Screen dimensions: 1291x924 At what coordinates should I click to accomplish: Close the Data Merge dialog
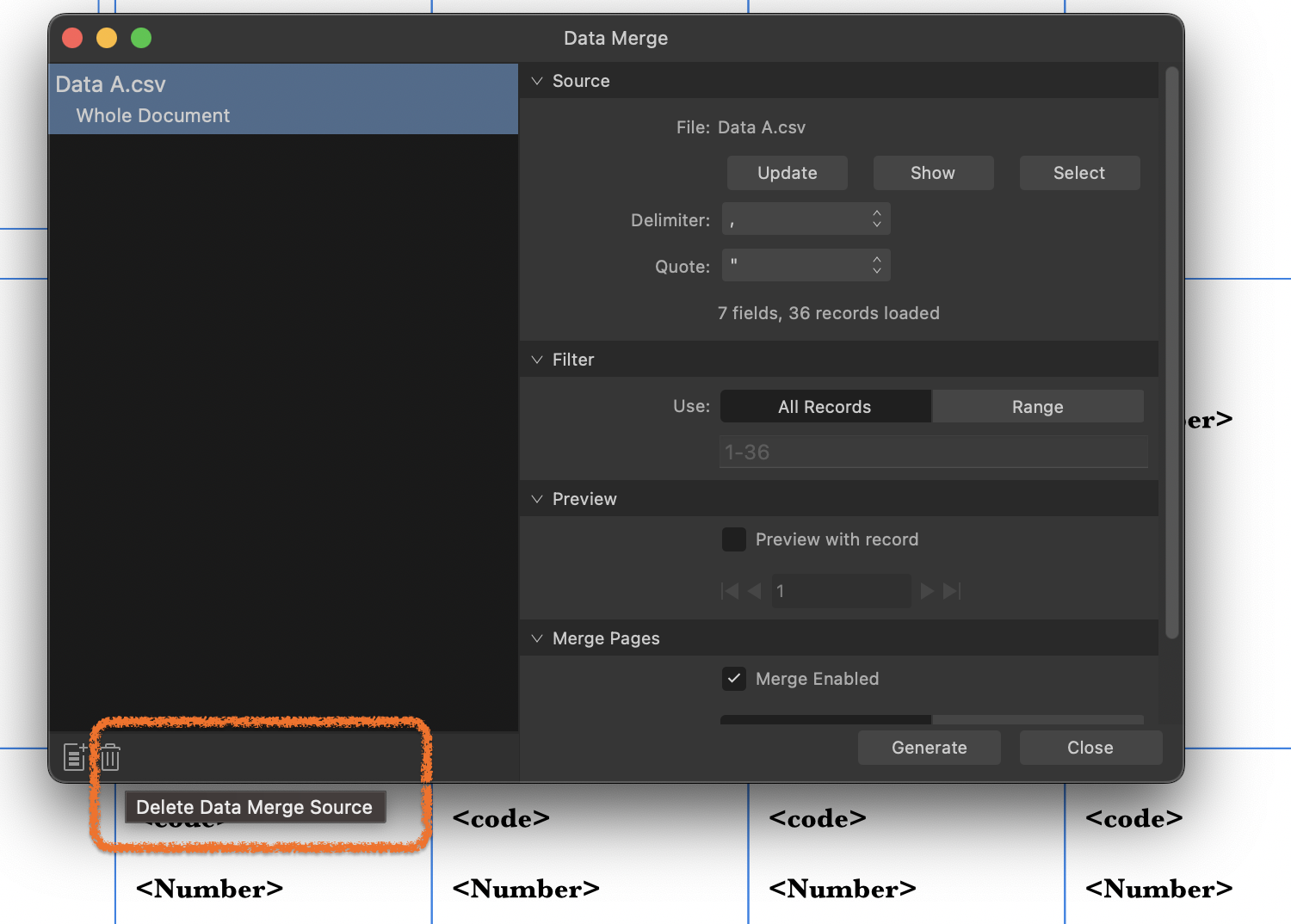pyautogui.click(x=1090, y=748)
